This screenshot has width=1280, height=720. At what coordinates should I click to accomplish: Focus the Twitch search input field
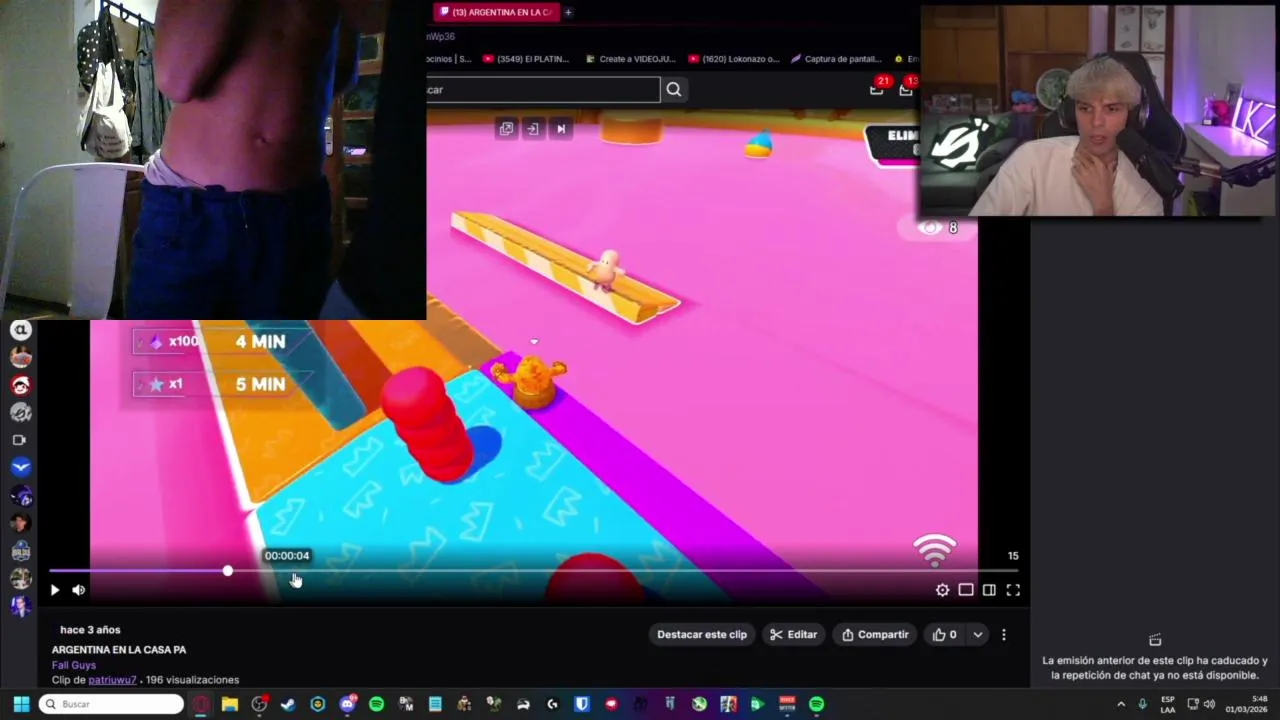[x=543, y=90]
